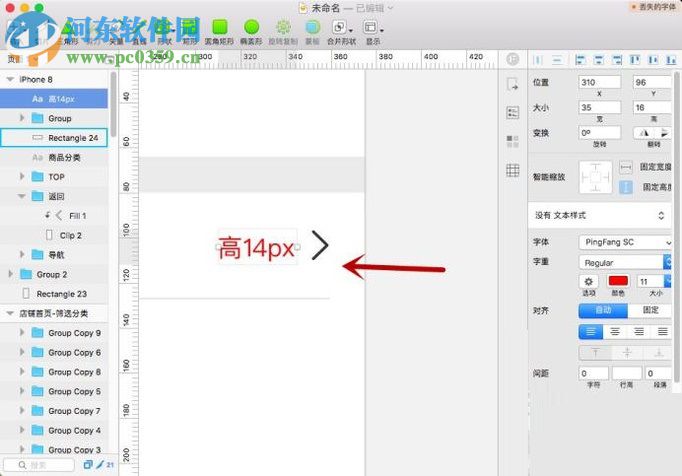Screen dimensions: 682x476
Task: Expand the Group 2 folder
Action: (10, 274)
